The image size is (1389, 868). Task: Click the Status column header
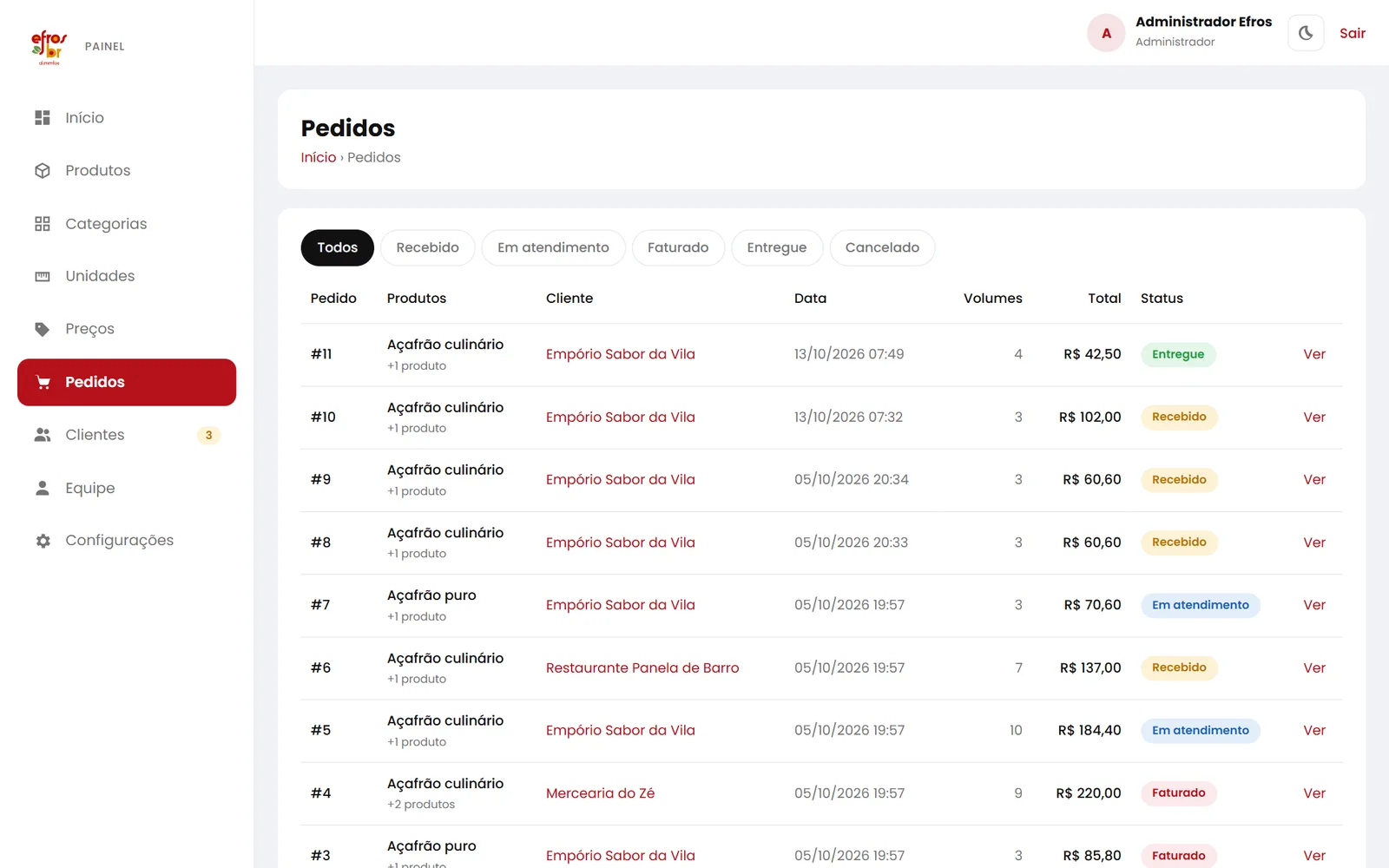pos(1162,298)
